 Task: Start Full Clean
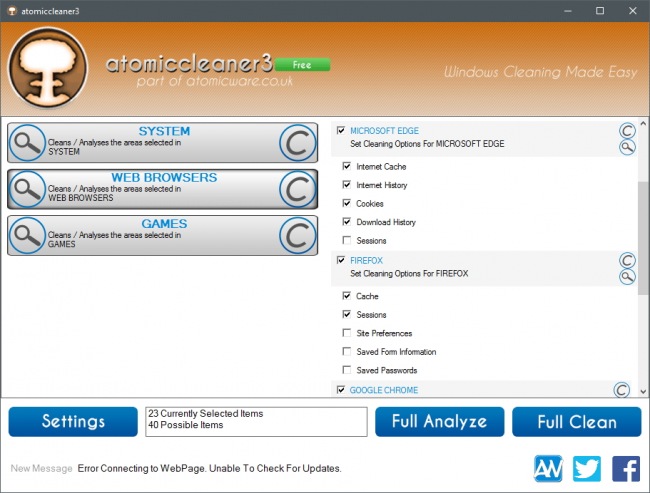[577, 422]
